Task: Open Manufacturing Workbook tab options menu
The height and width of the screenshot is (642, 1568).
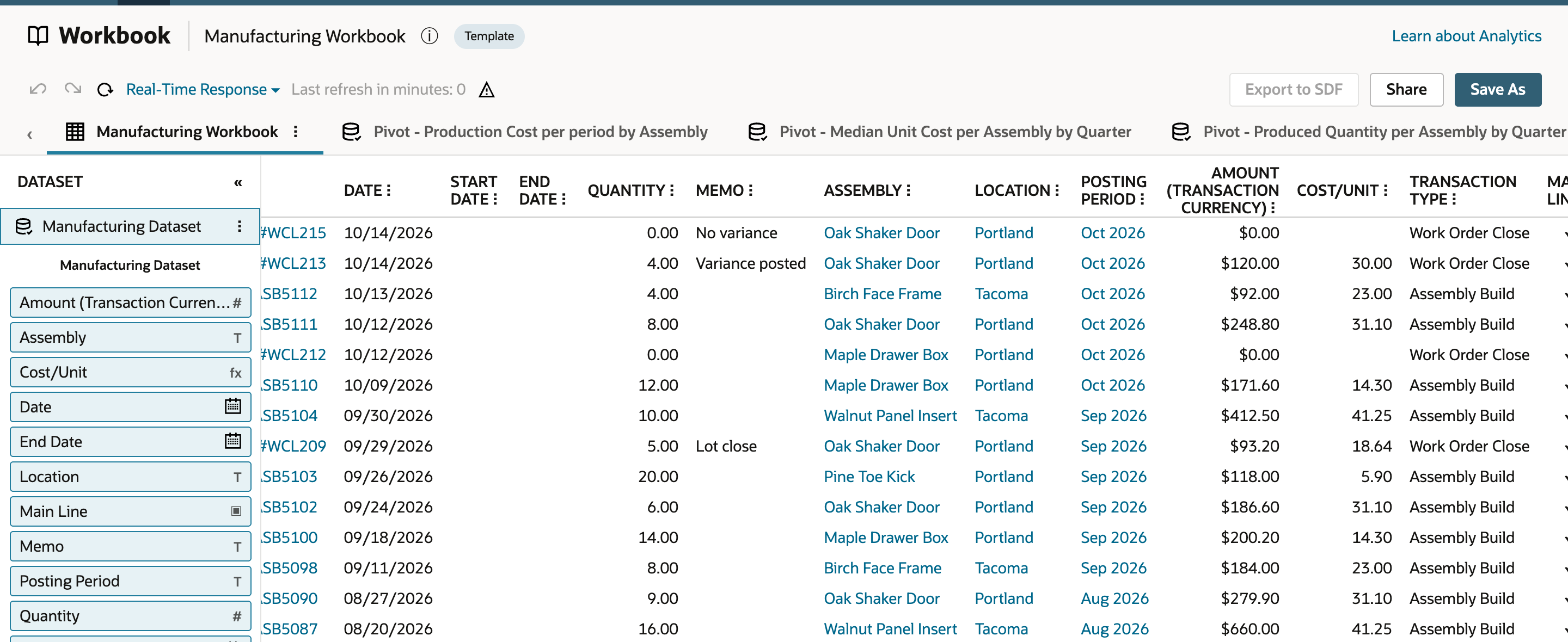Action: point(295,132)
